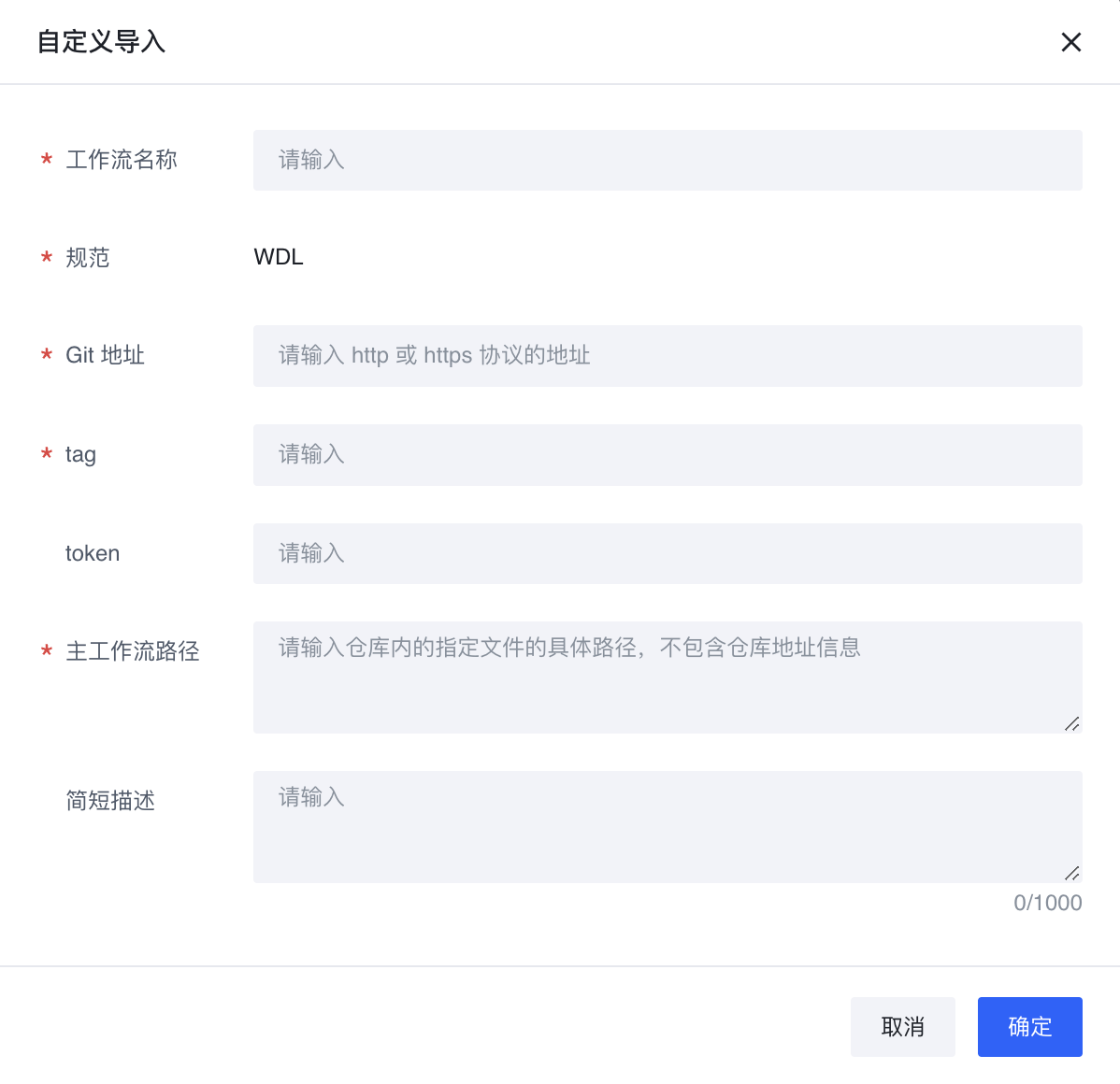Close the 自定义导入 dialog
The width and height of the screenshot is (1120, 1084).
[x=1070, y=42]
